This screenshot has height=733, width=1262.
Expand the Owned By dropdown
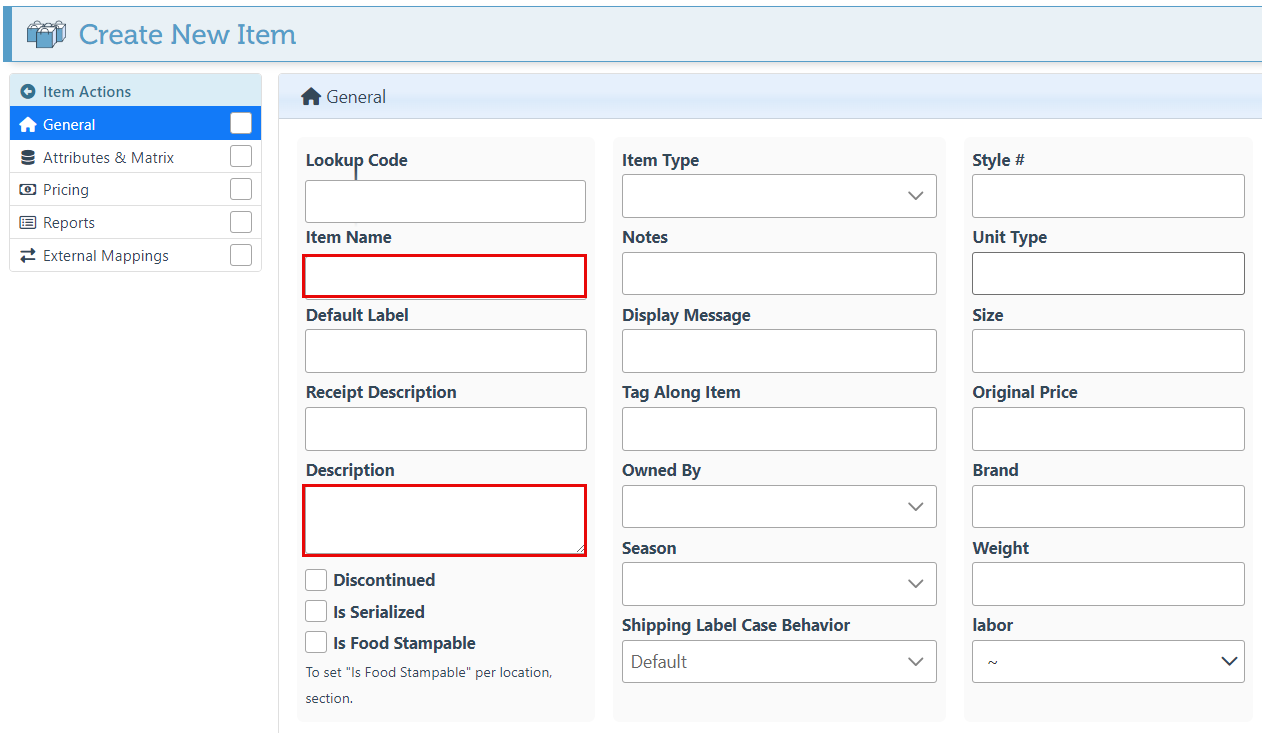779,507
